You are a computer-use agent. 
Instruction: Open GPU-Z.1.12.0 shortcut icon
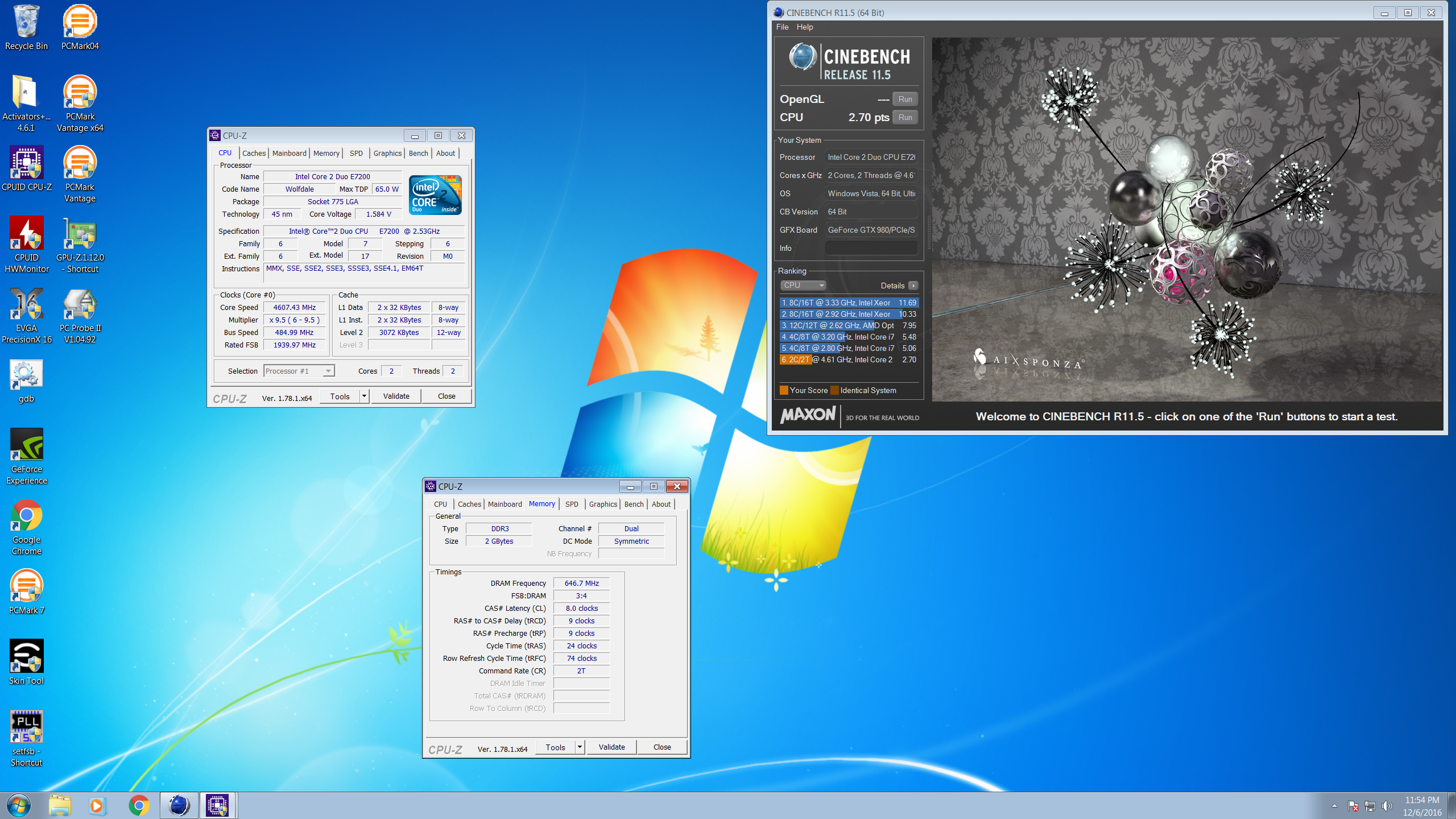(80, 245)
